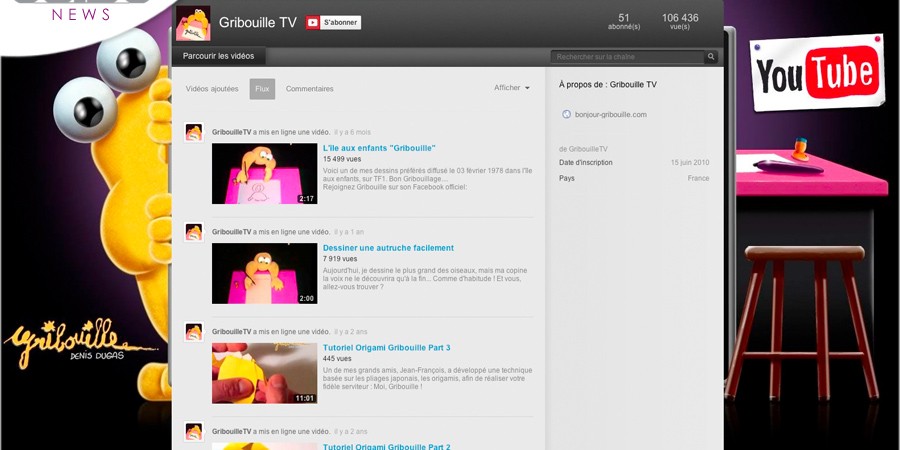The height and width of the screenshot is (450, 900).
Task: Click GribouilleTV avatar beside Origami Part 2 post
Action: (x=193, y=432)
